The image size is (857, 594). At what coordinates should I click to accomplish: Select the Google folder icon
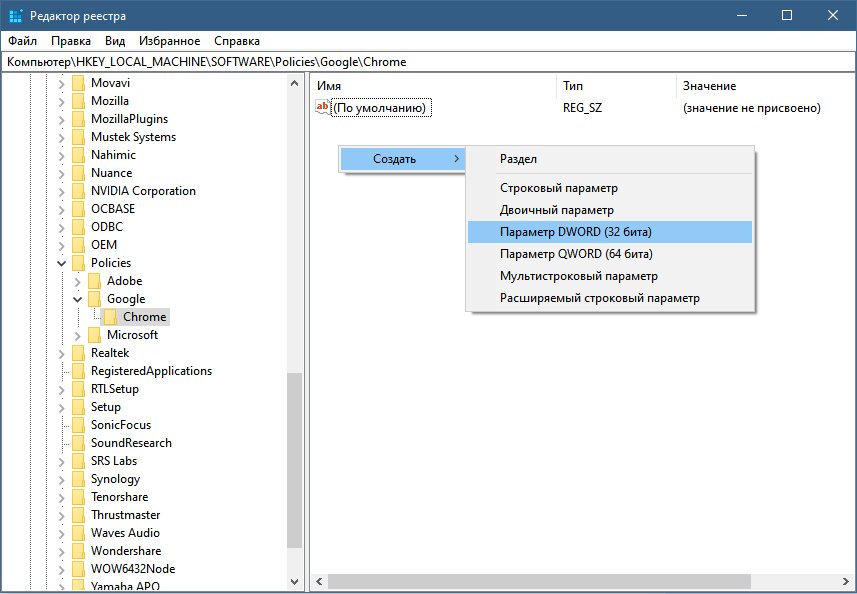point(95,299)
